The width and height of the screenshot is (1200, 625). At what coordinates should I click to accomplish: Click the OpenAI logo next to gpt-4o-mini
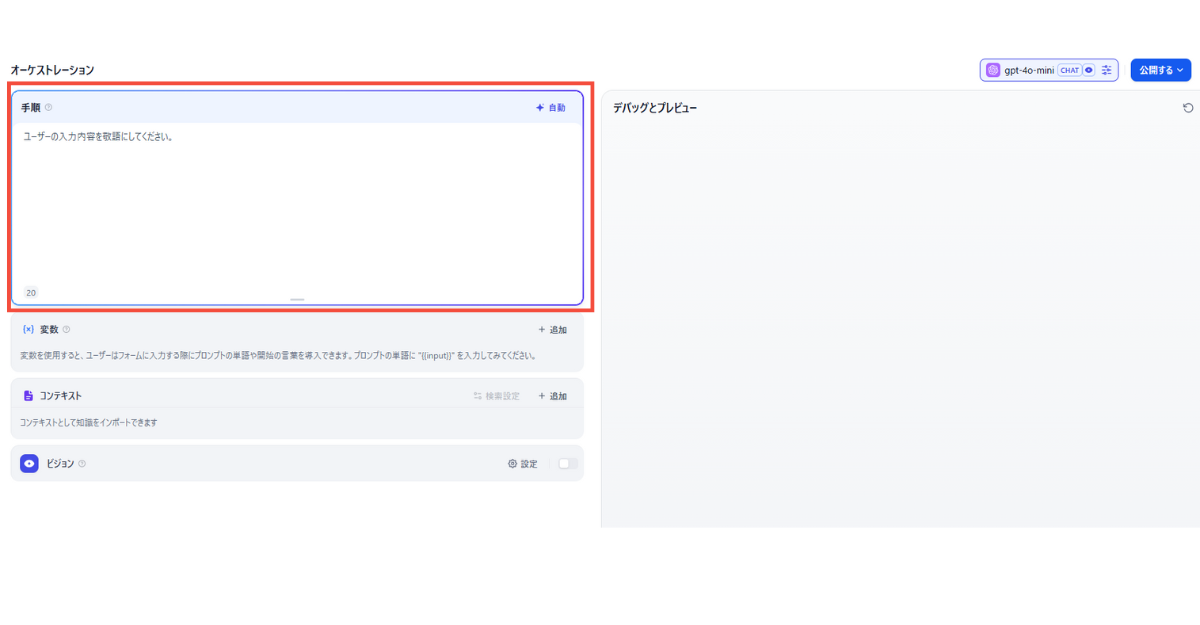click(x=993, y=70)
